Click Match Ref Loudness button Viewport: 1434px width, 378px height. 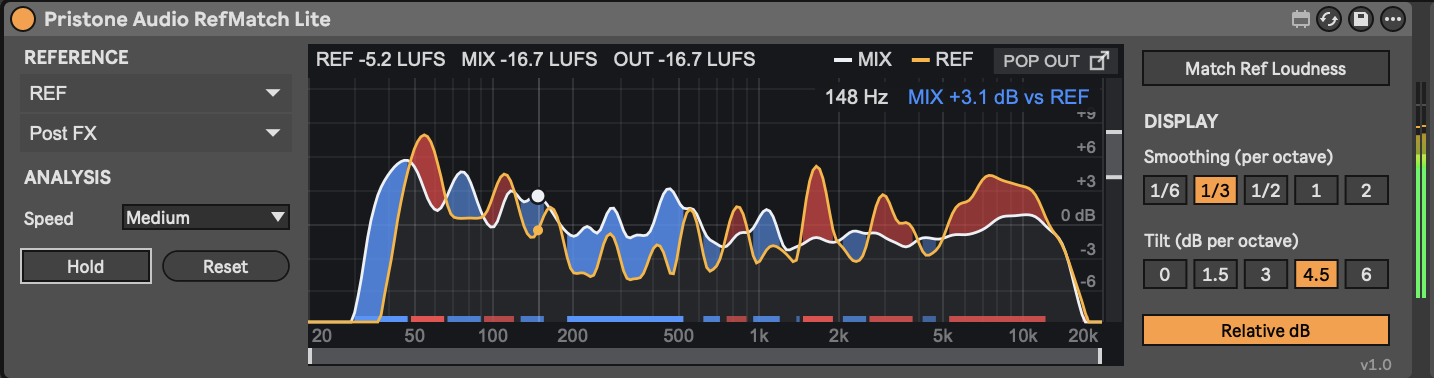point(1266,69)
